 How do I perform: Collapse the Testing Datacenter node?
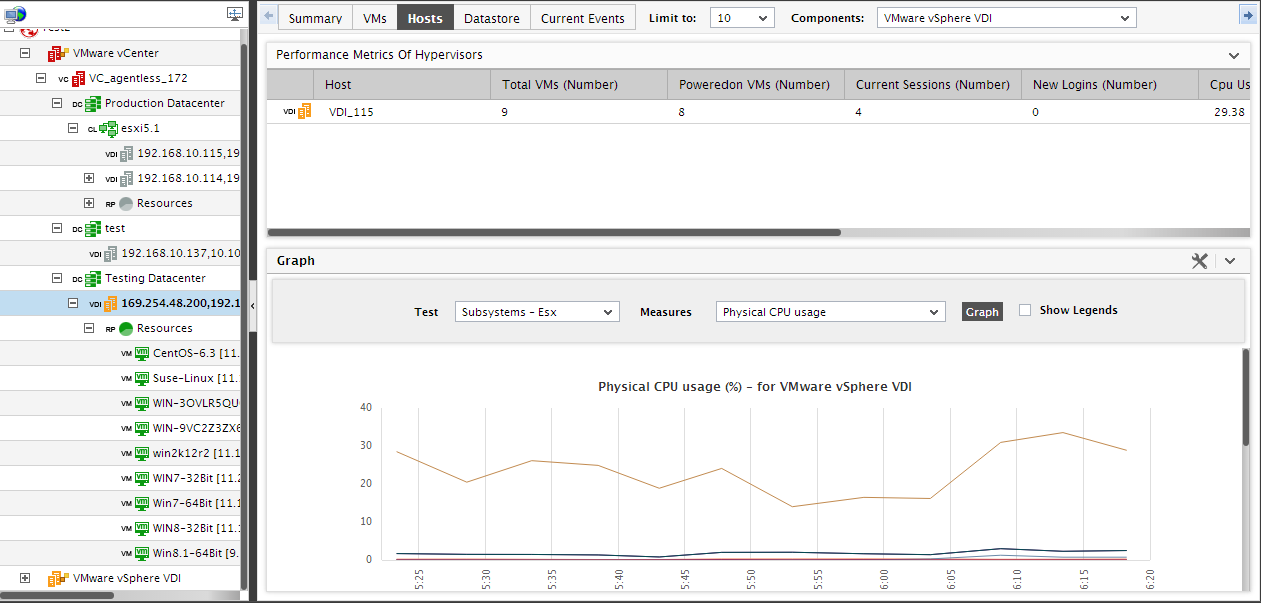pyautogui.click(x=57, y=278)
